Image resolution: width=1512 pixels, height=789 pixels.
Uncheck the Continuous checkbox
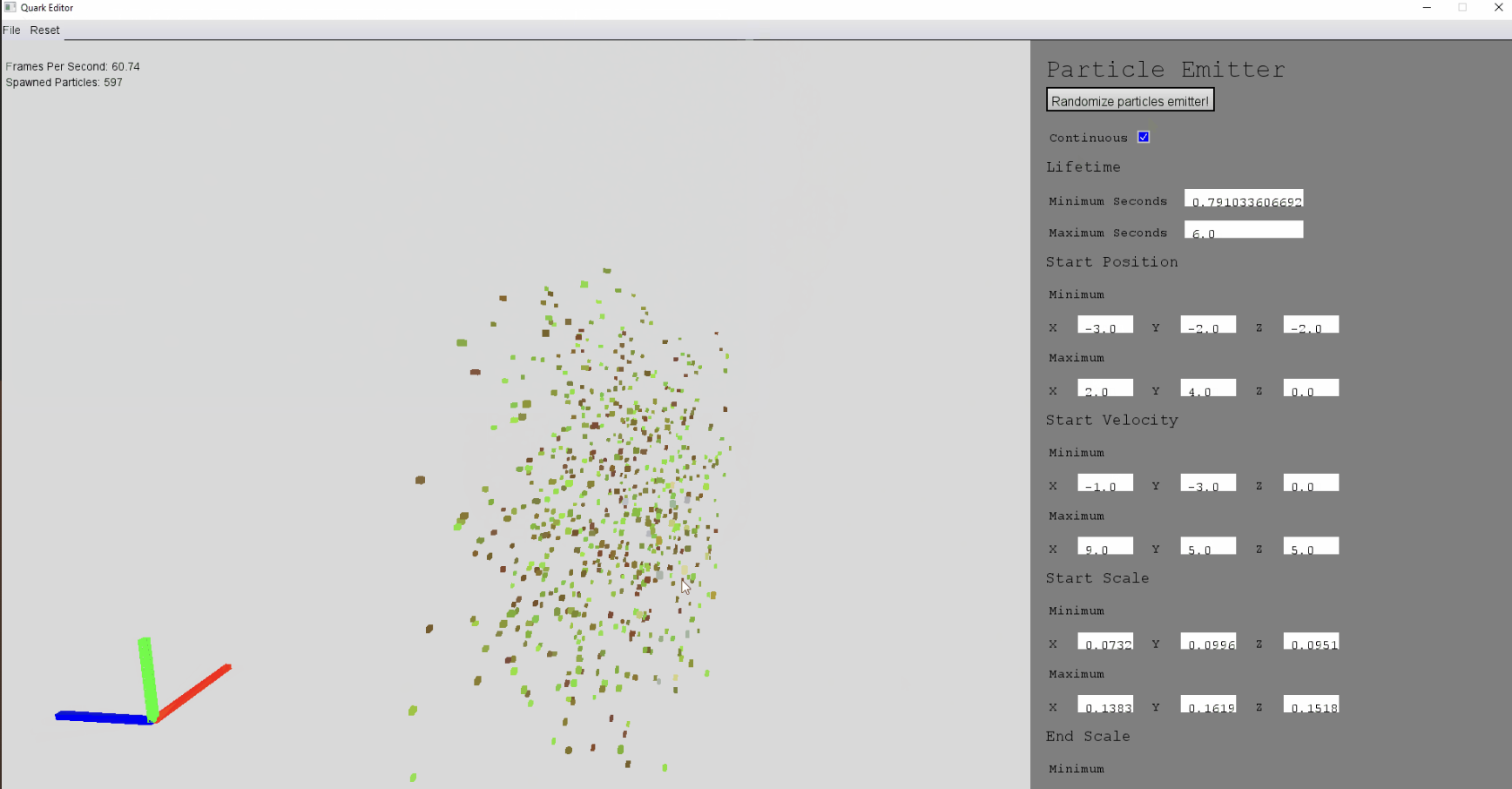tap(1144, 138)
